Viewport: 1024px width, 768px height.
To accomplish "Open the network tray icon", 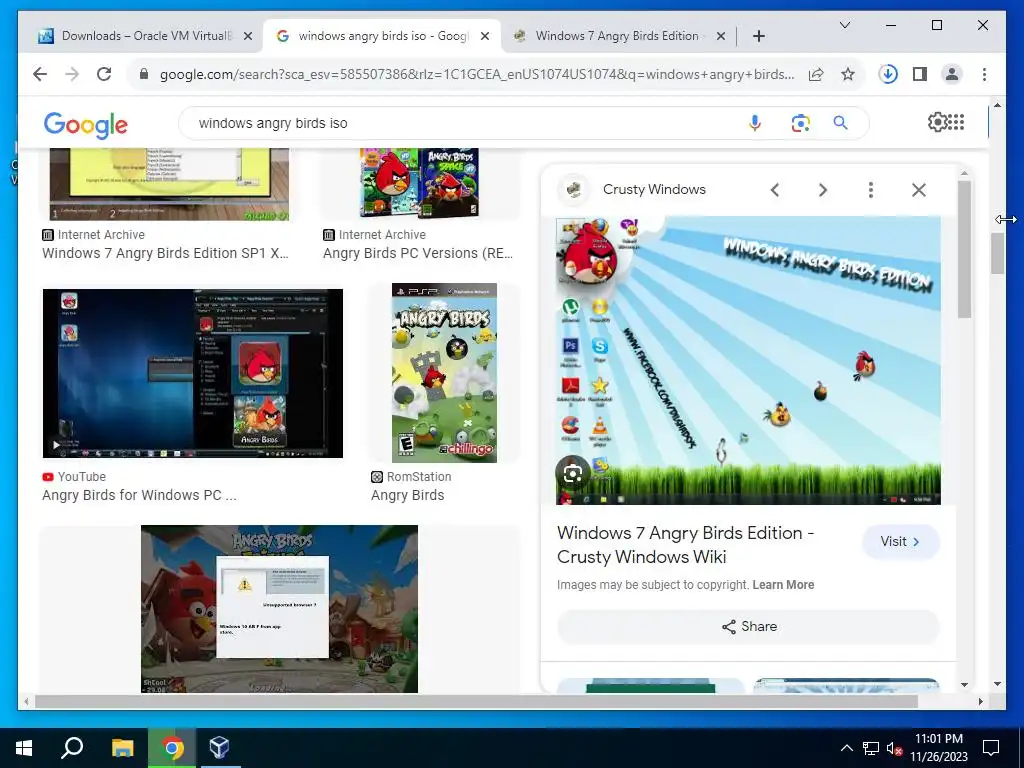I will pyautogui.click(x=871, y=748).
